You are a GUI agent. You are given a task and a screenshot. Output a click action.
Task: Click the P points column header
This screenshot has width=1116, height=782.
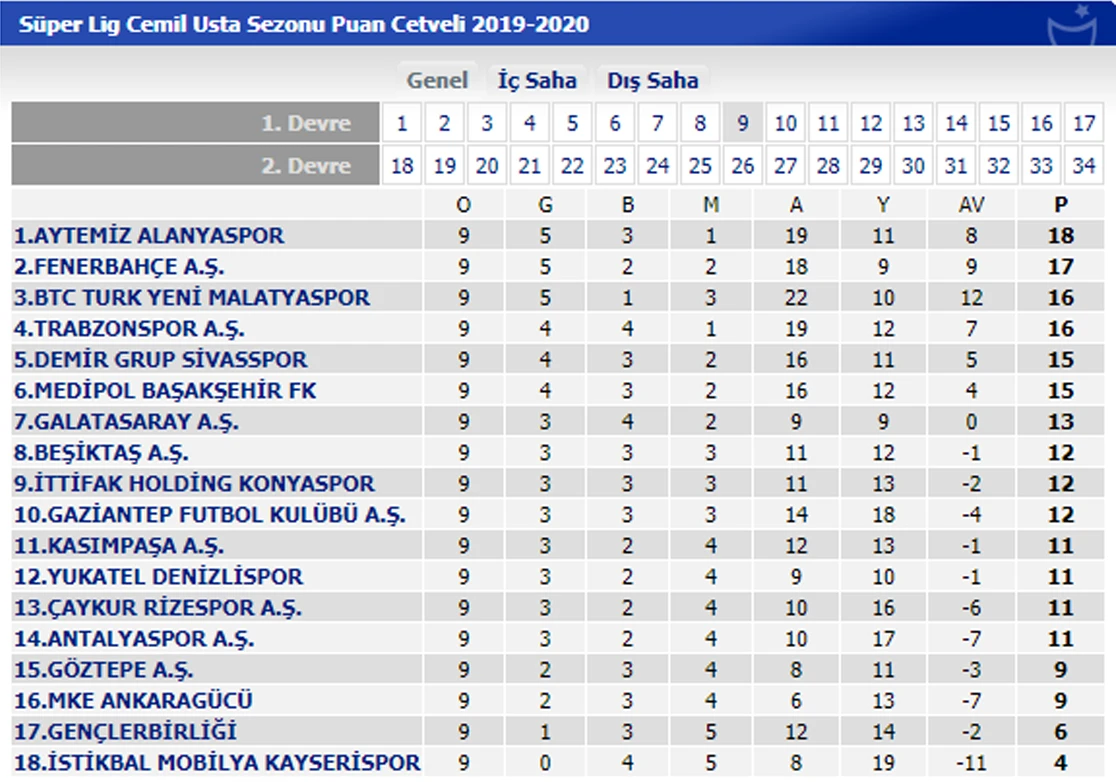pos(1061,205)
